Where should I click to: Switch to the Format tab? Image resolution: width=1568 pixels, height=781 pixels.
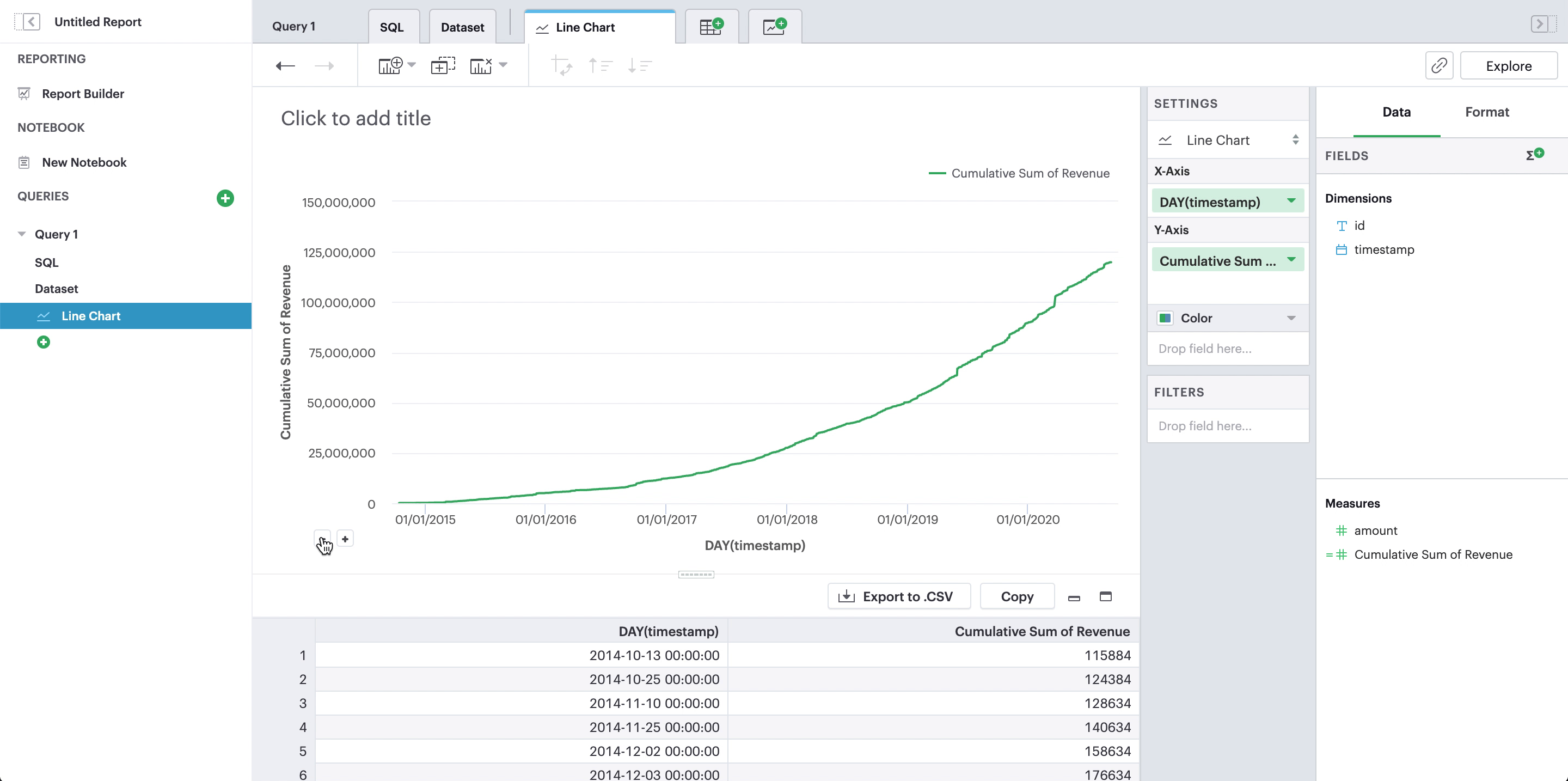click(x=1486, y=112)
